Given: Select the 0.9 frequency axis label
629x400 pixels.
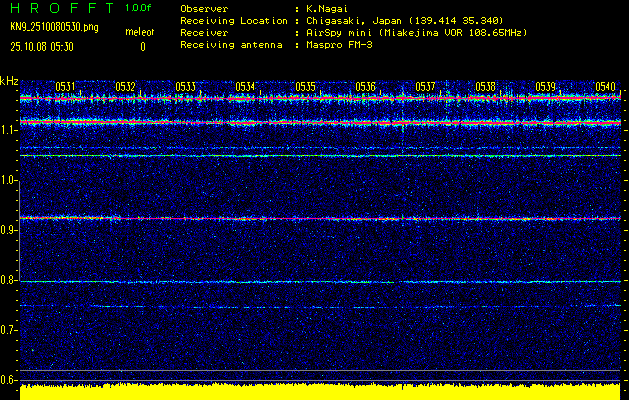Looking at the screenshot, I should point(9,230).
